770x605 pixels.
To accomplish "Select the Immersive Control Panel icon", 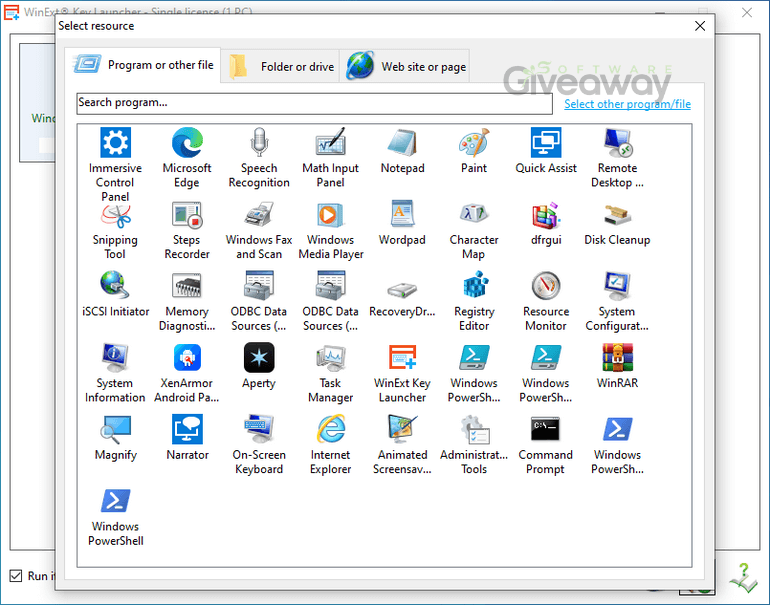I will (115, 142).
